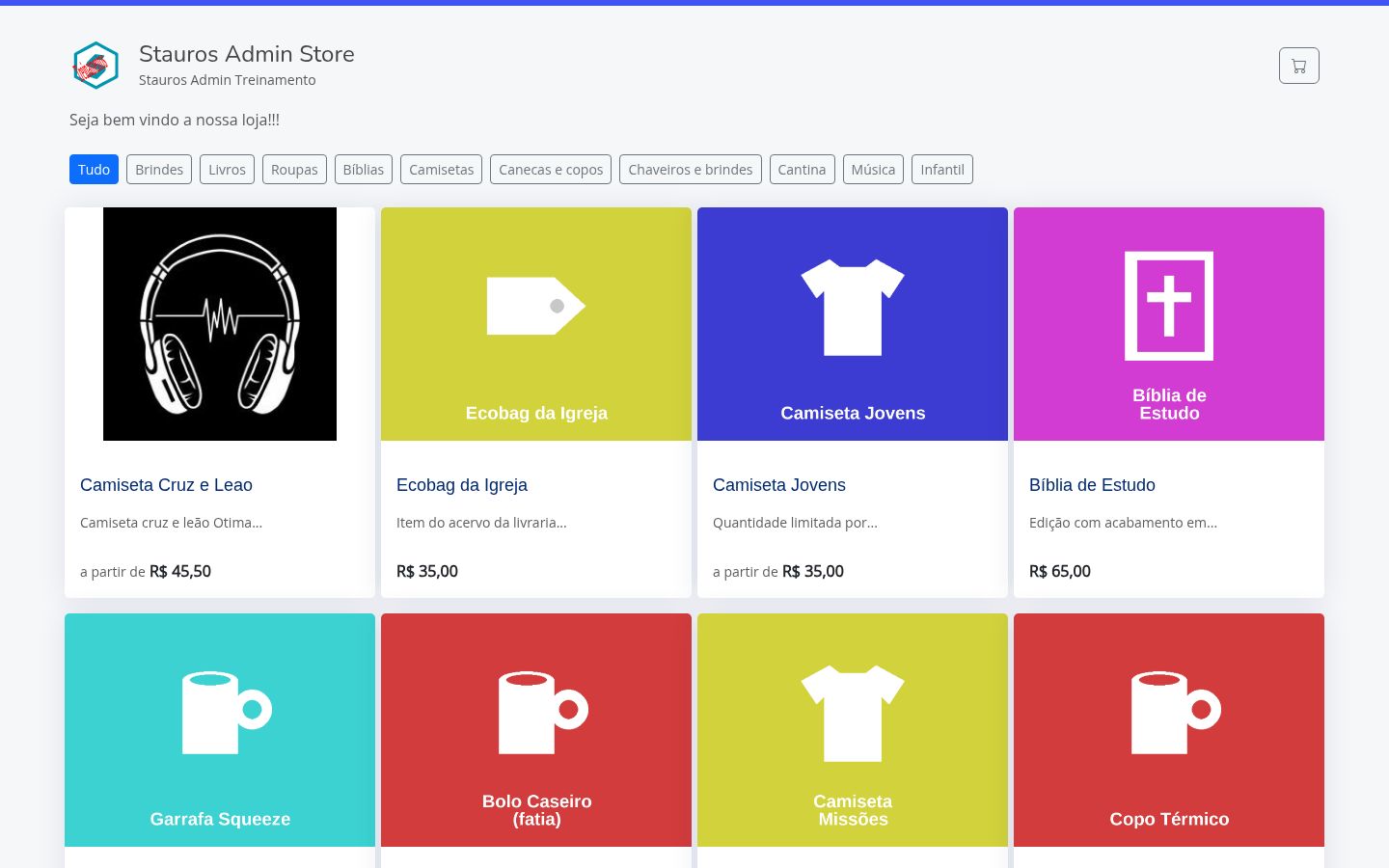The image size is (1389, 868).
Task: Click the description "Edição com acabamento em..."
Action: [1123, 523]
